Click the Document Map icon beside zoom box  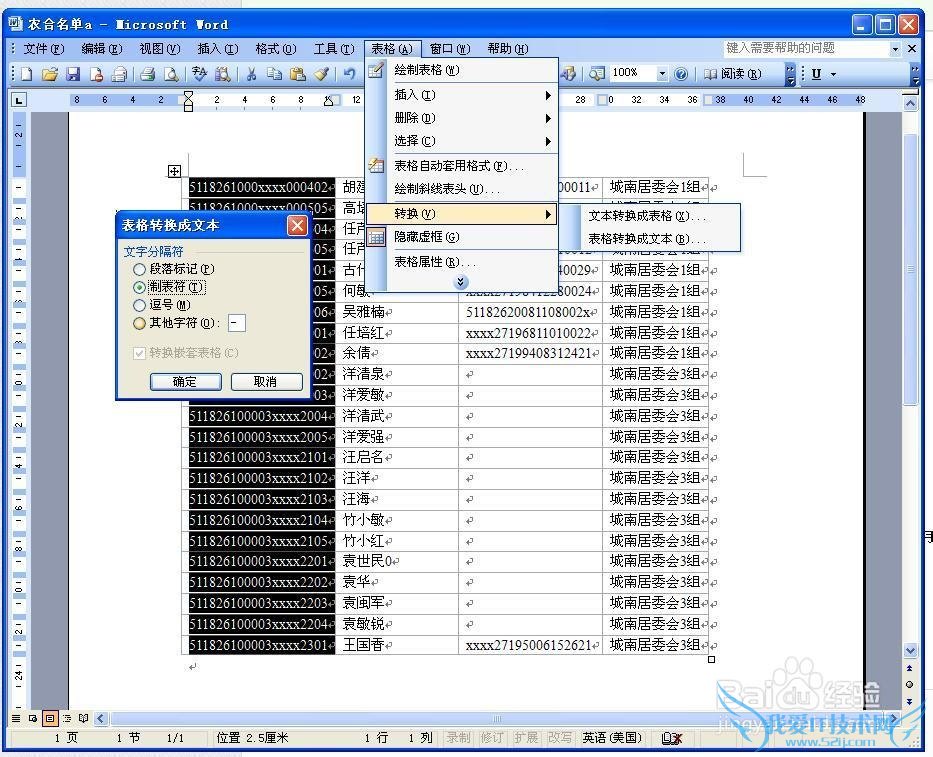(x=596, y=73)
